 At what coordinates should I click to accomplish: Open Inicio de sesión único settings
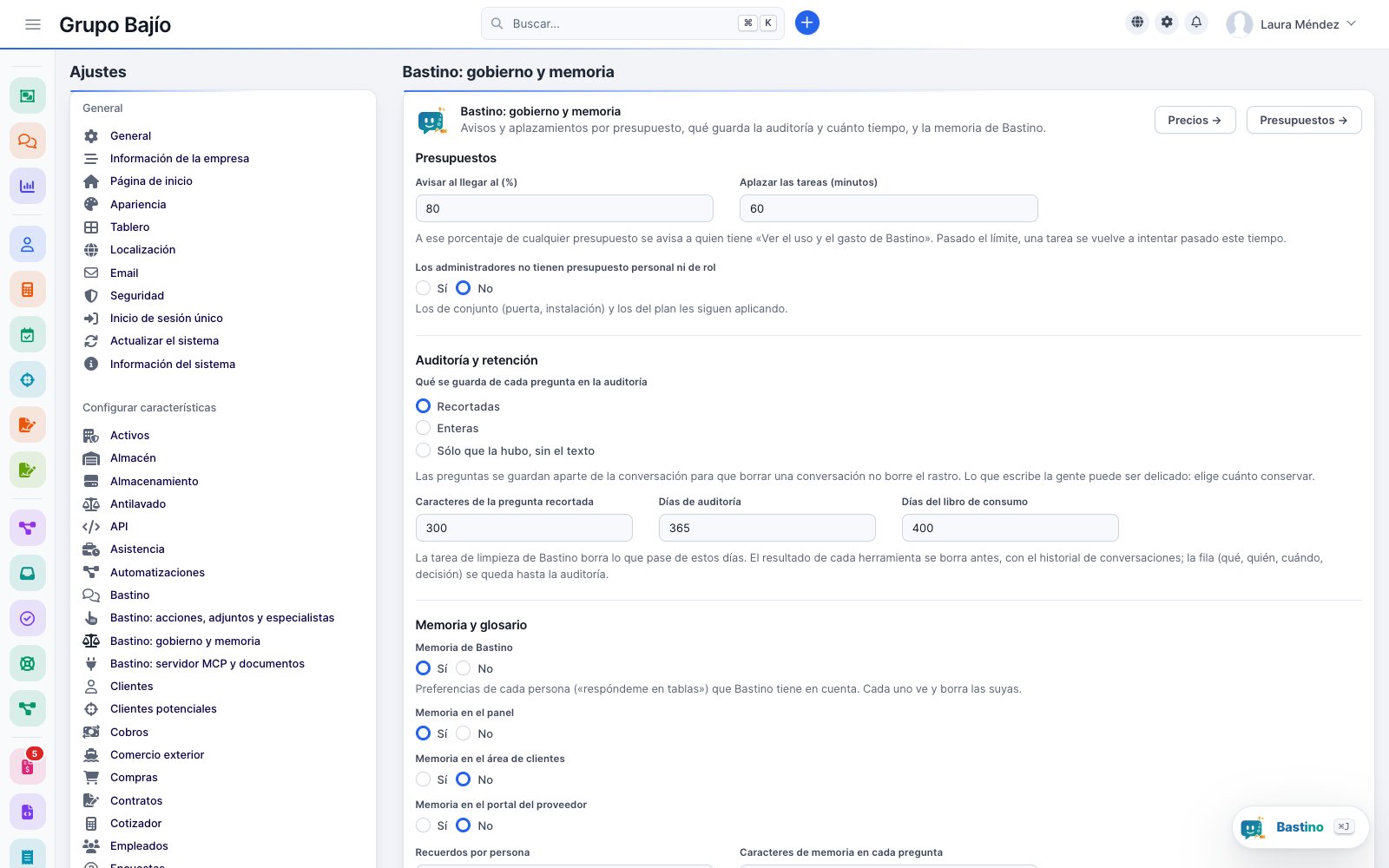coord(167,318)
